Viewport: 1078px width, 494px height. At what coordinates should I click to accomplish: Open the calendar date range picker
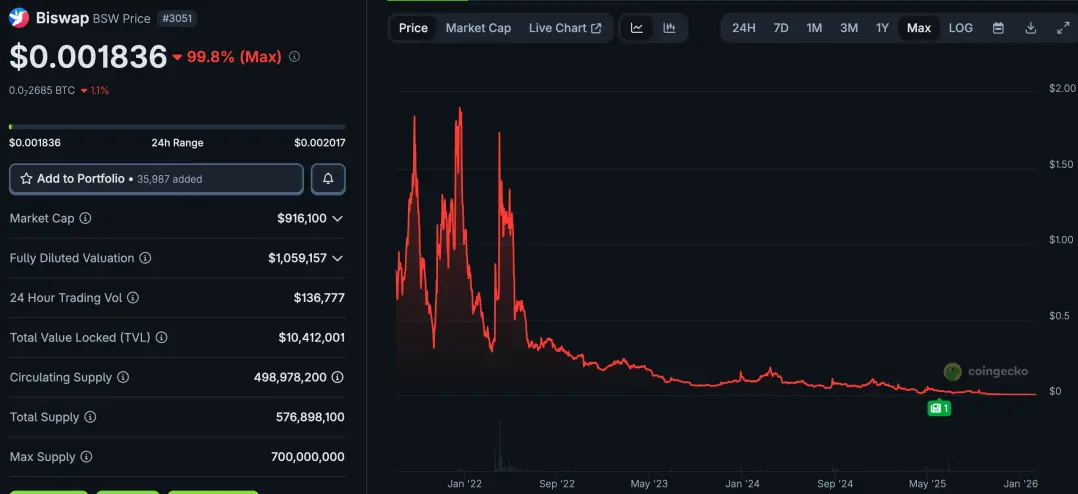point(998,28)
